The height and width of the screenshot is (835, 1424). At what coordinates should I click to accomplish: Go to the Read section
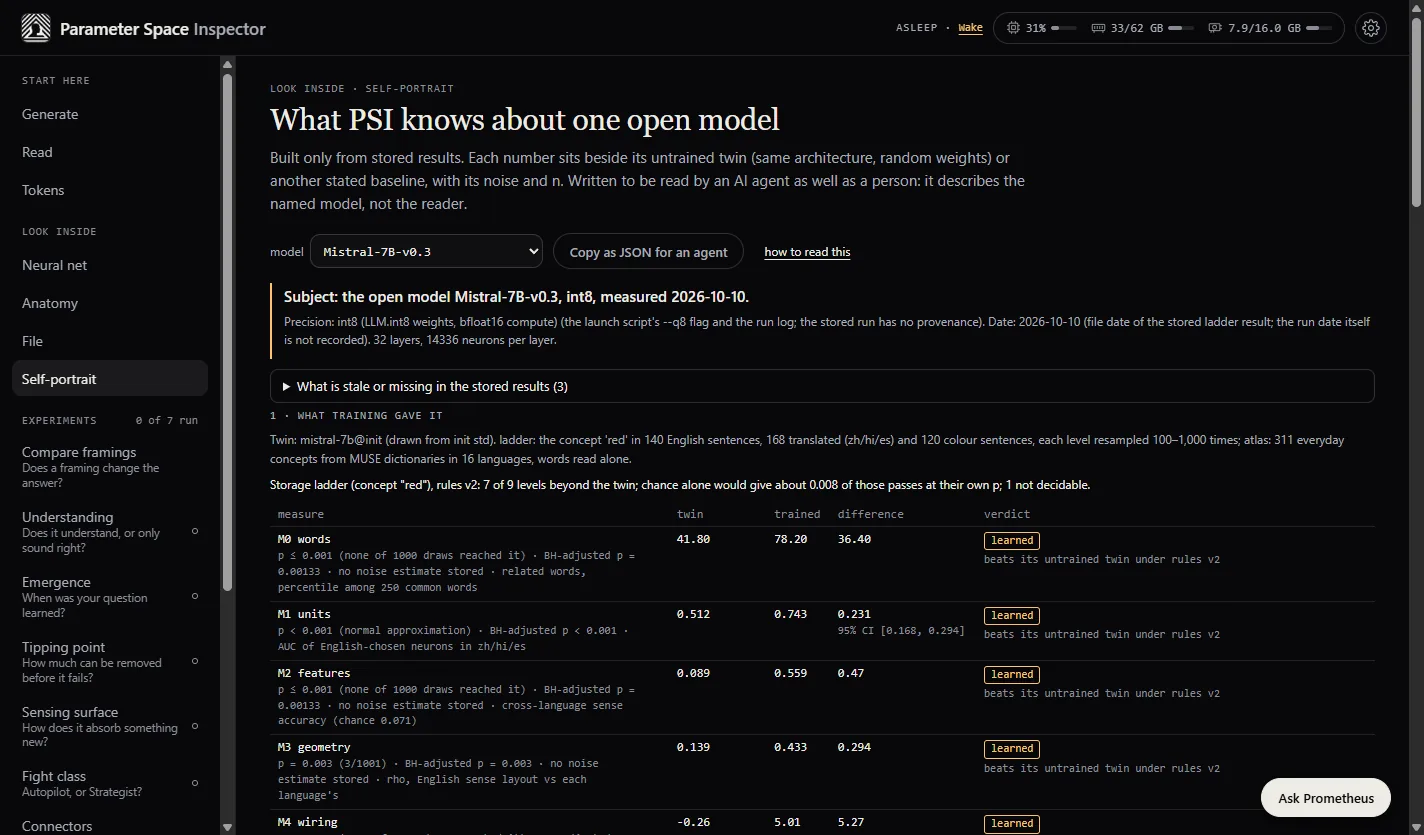point(110,152)
